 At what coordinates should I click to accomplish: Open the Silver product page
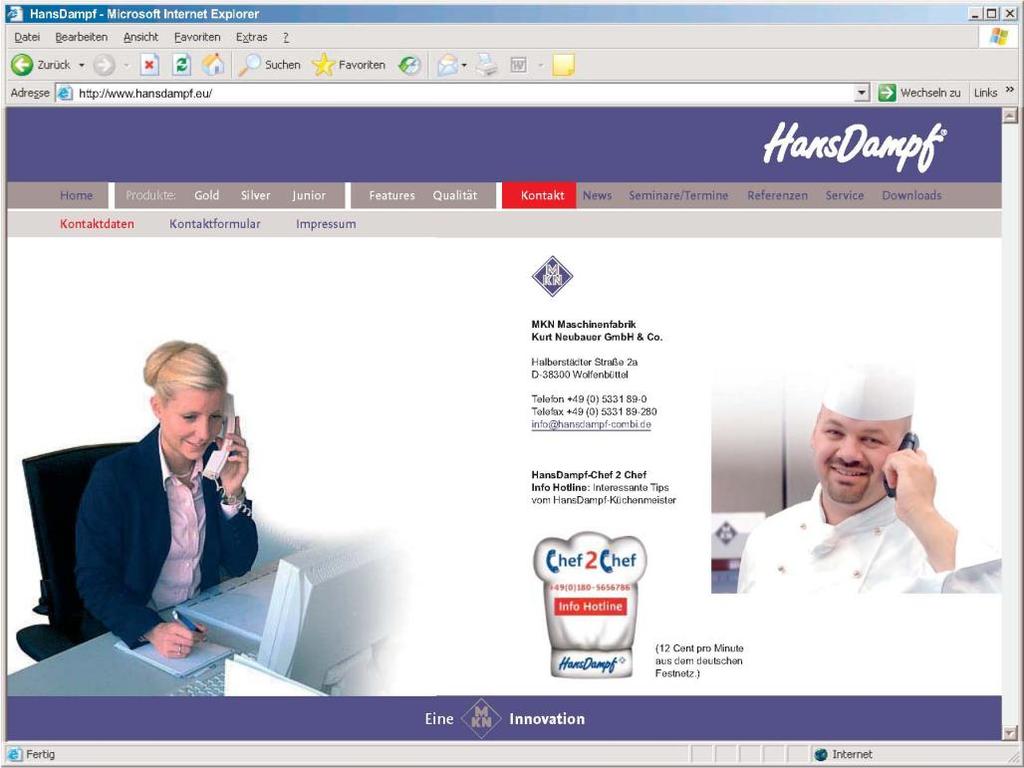255,195
